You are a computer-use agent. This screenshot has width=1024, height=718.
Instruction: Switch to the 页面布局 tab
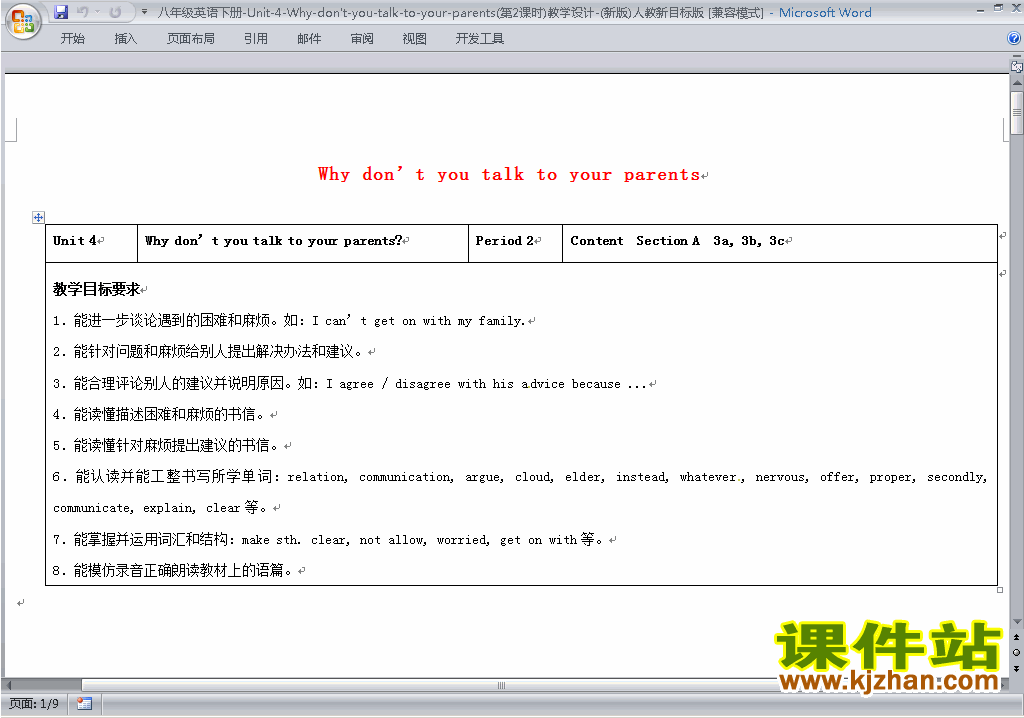click(x=190, y=39)
